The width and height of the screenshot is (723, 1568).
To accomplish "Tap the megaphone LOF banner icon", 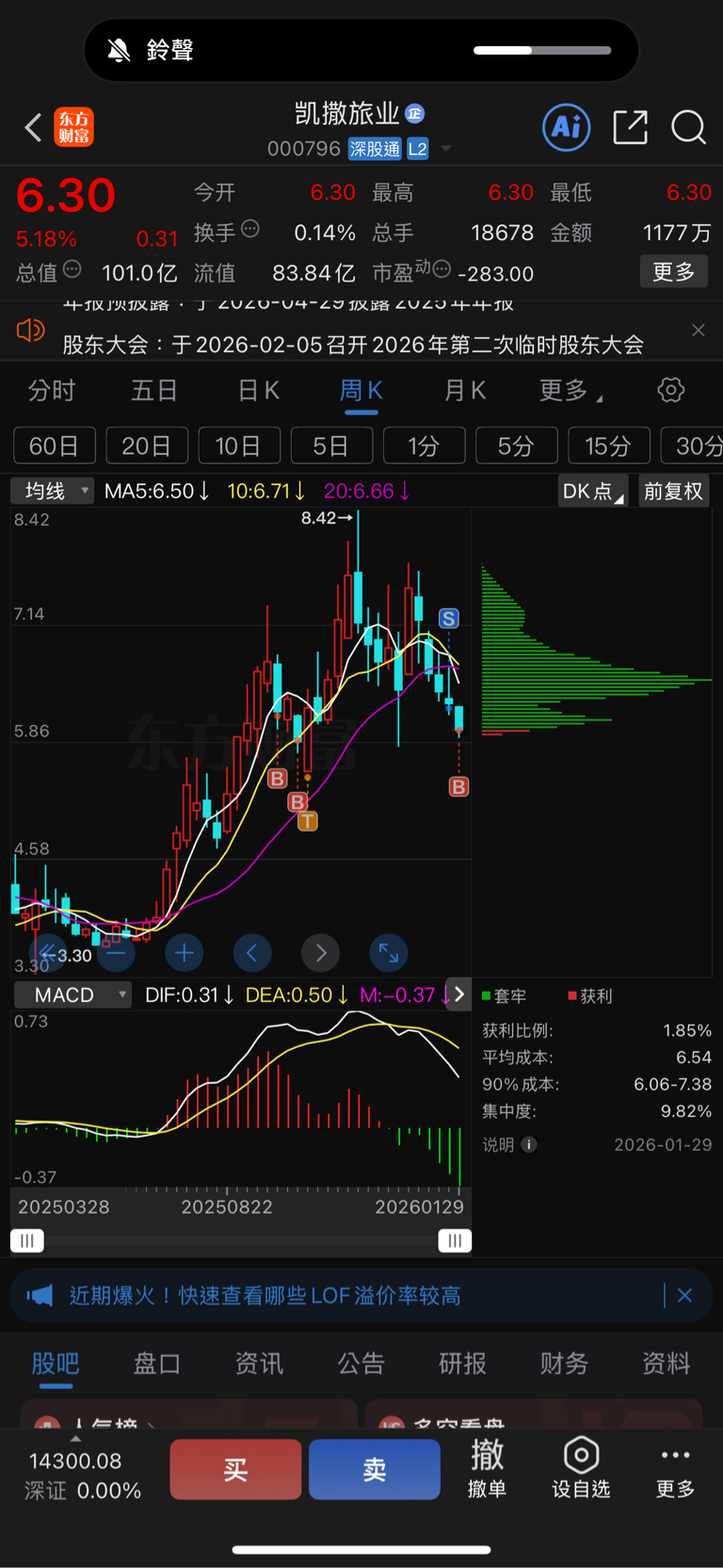I will pos(40,1296).
